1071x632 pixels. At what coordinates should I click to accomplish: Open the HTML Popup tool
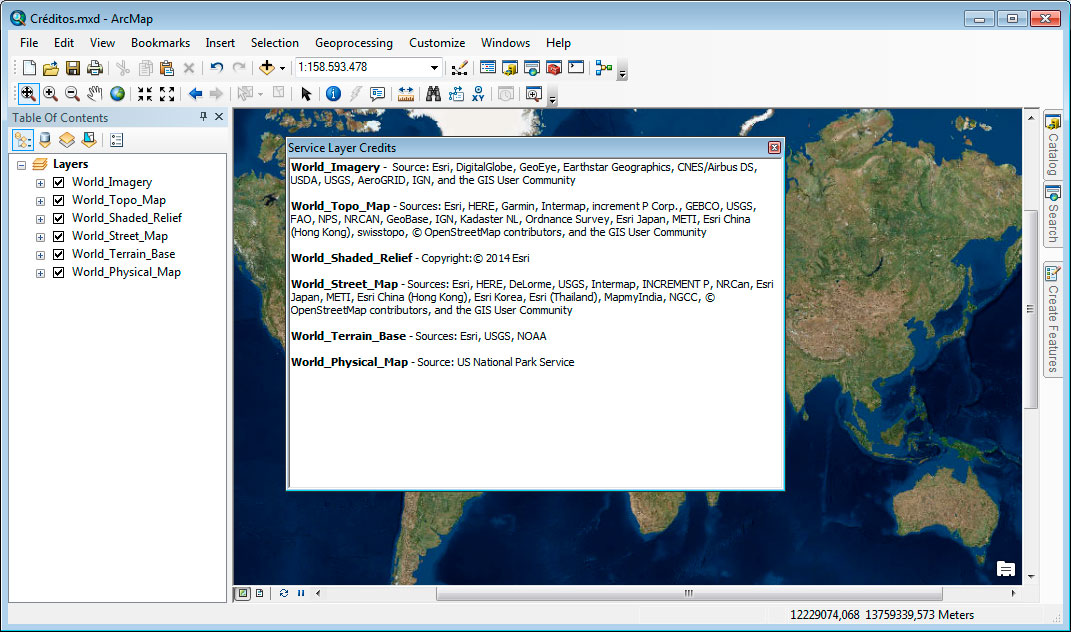point(377,94)
